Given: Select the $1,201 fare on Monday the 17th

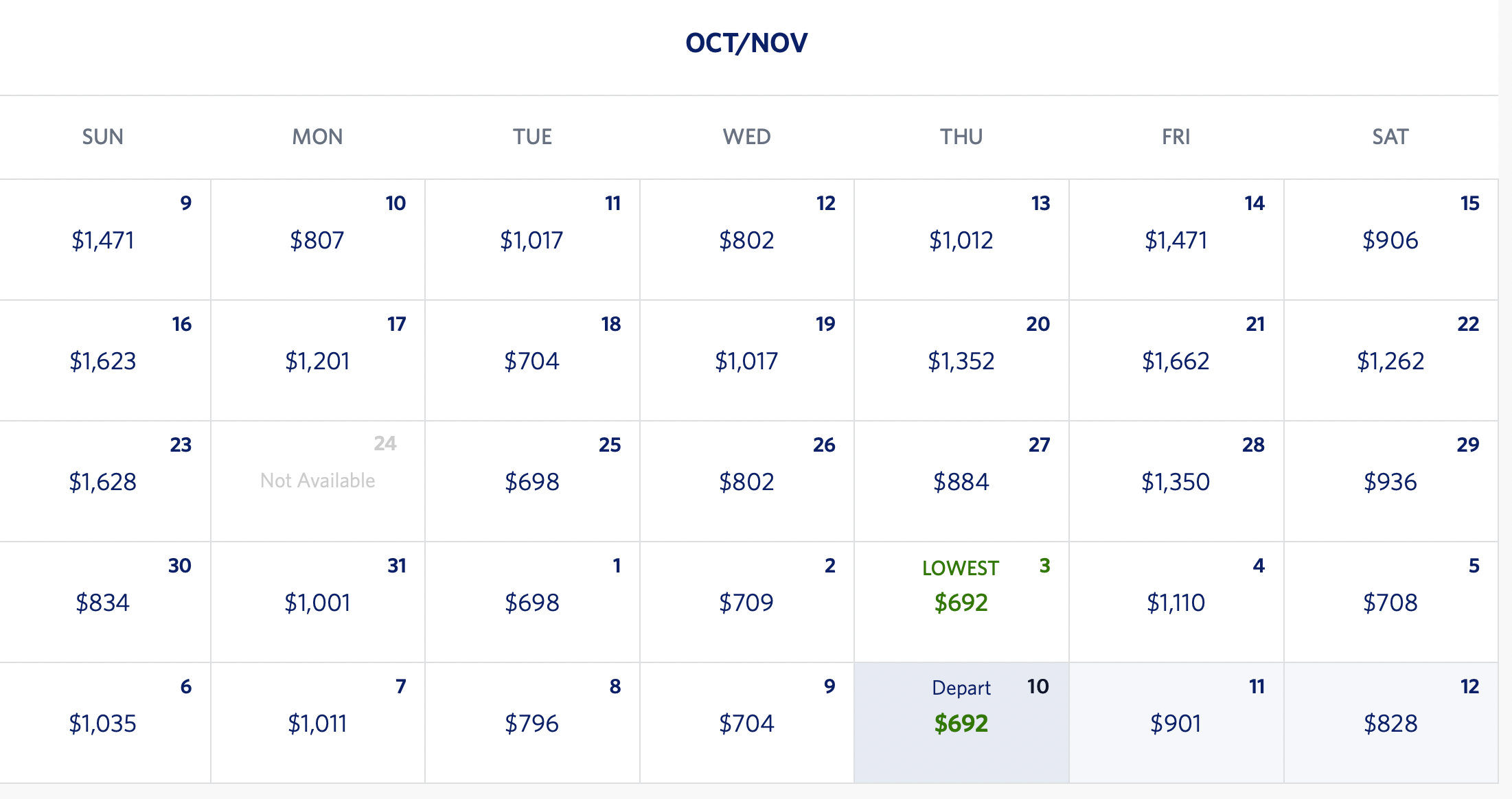Looking at the screenshot, I should 317,361.
